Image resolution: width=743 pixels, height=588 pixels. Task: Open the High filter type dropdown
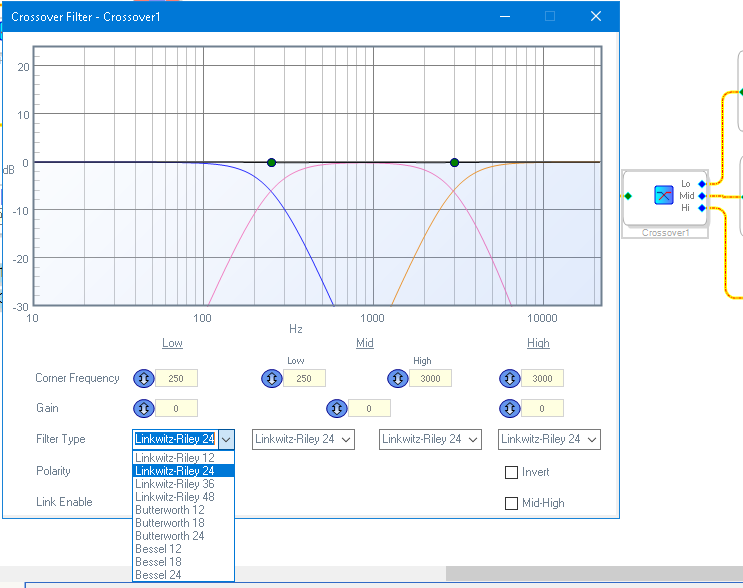click(549, 439)
